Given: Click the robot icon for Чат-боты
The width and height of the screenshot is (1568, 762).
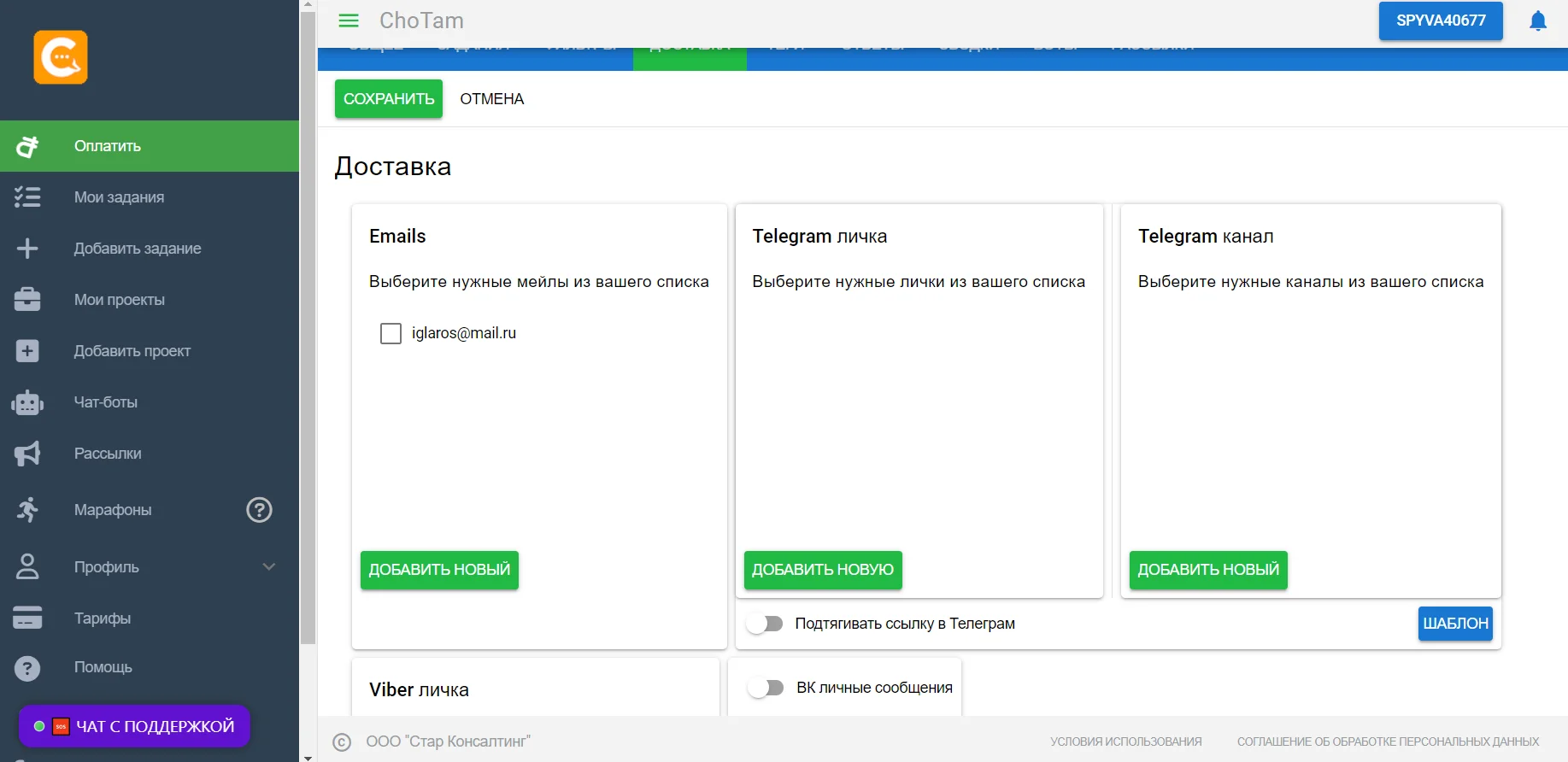Looking at the screenshot, I should pyautogui.click(x=27, y=402).
